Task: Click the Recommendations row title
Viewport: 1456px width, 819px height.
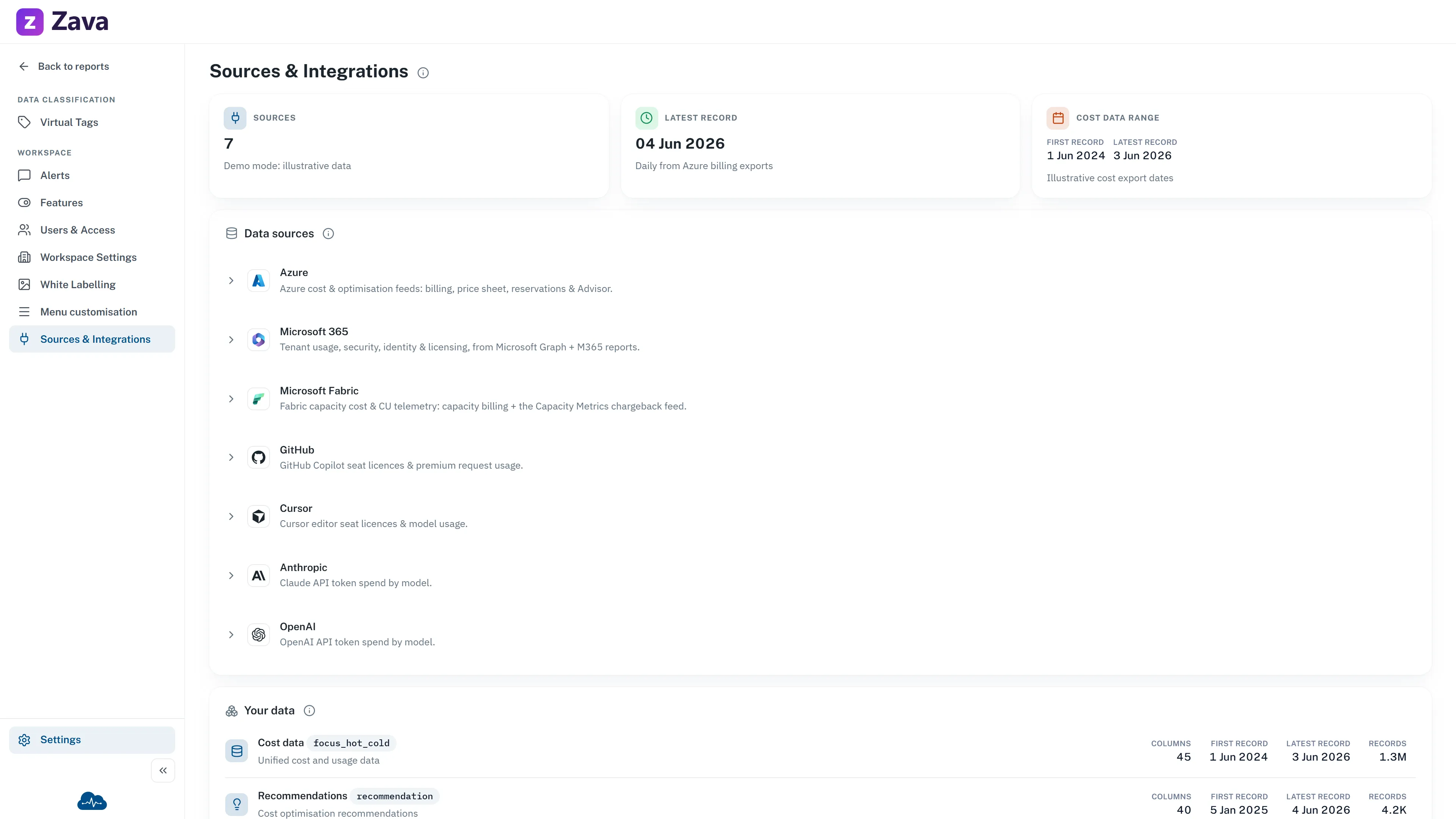Action: (x=303, y=796)
